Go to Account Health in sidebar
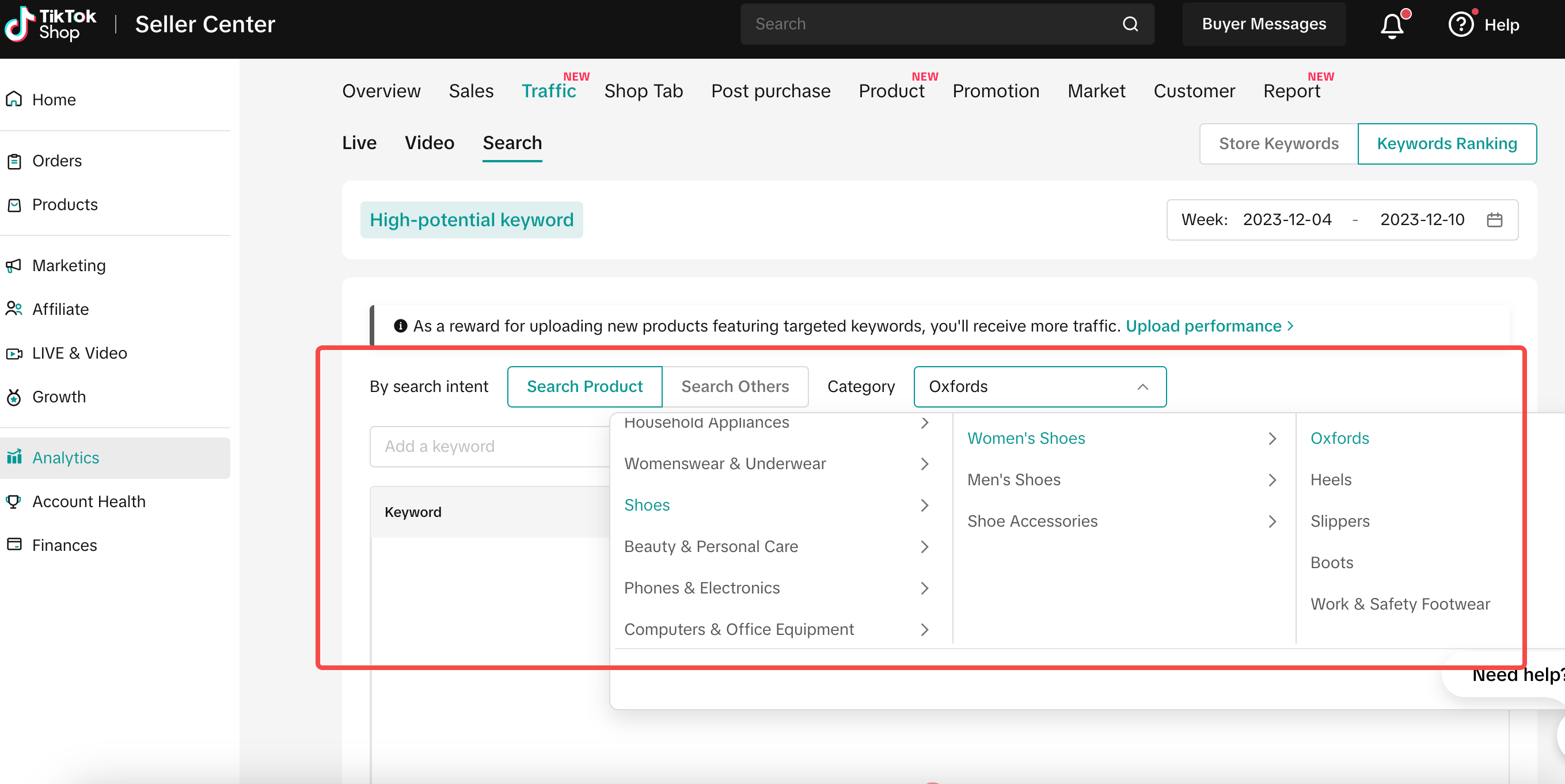 coord(89,501)
